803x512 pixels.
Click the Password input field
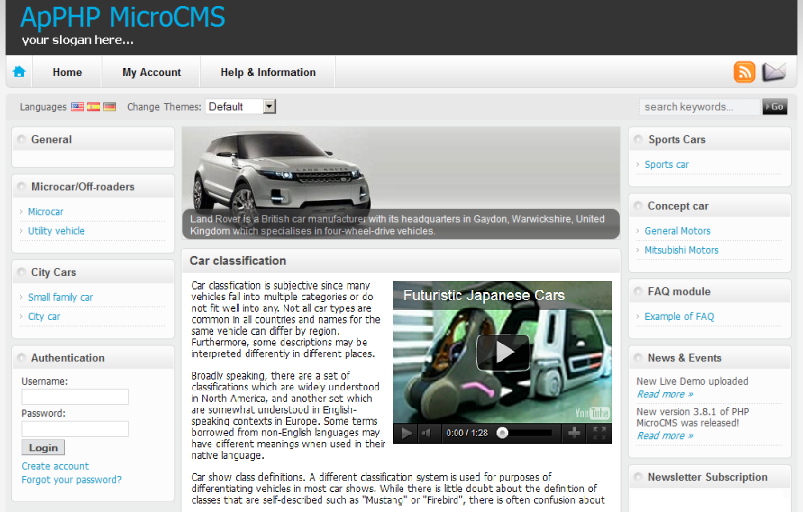tap(75, 429)
